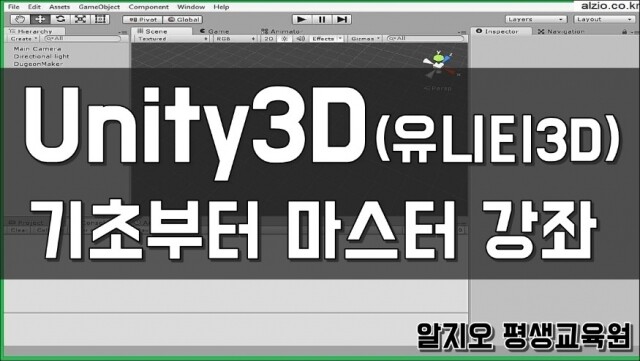Toggle 2D view in Scene
Screen dimensions: 640x361
point(269,38)
